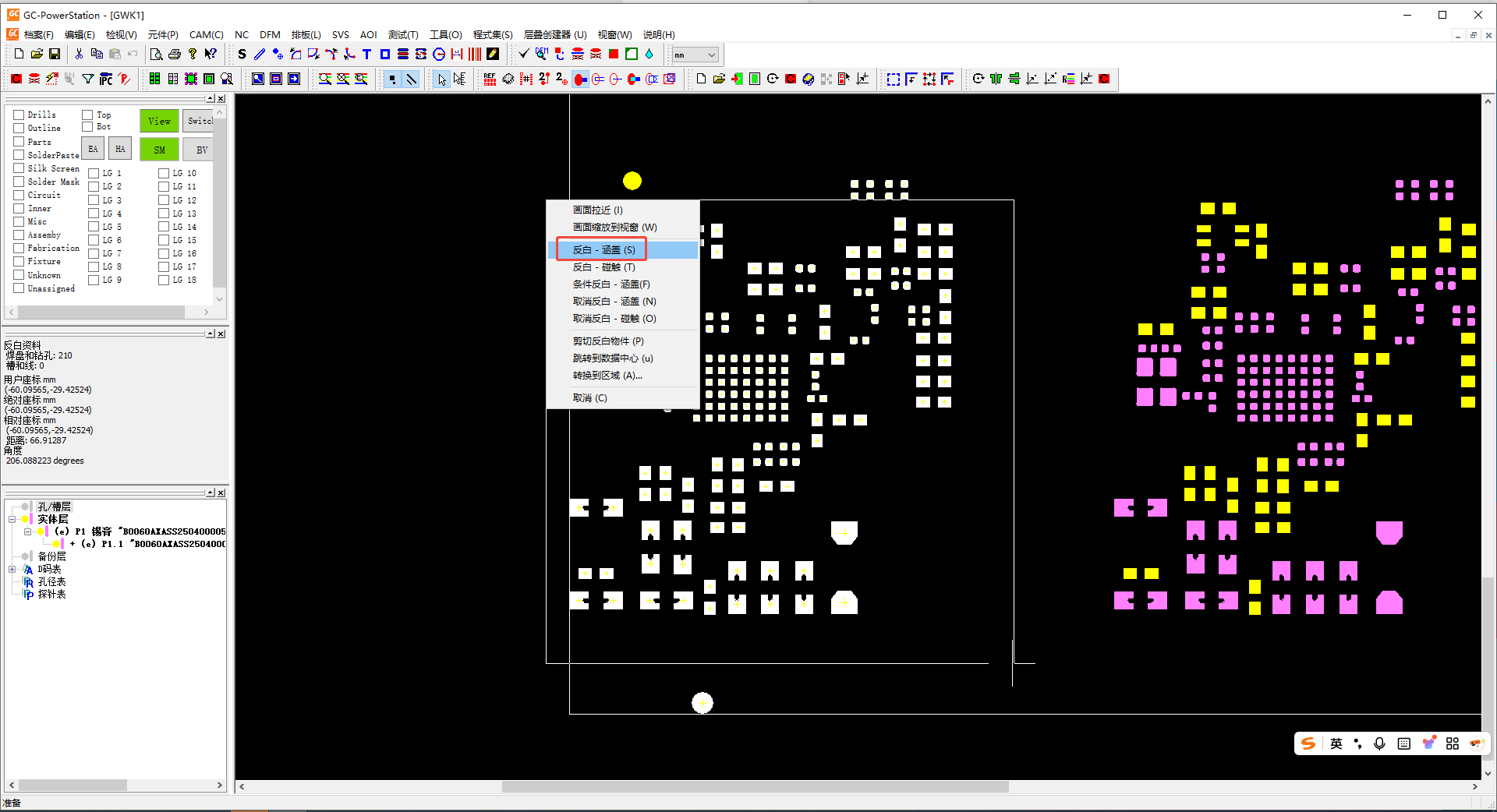Click the REF grid toolbar icon
Image resolution: width=1497 pixels, height=812 pixels.
(490, 79)
